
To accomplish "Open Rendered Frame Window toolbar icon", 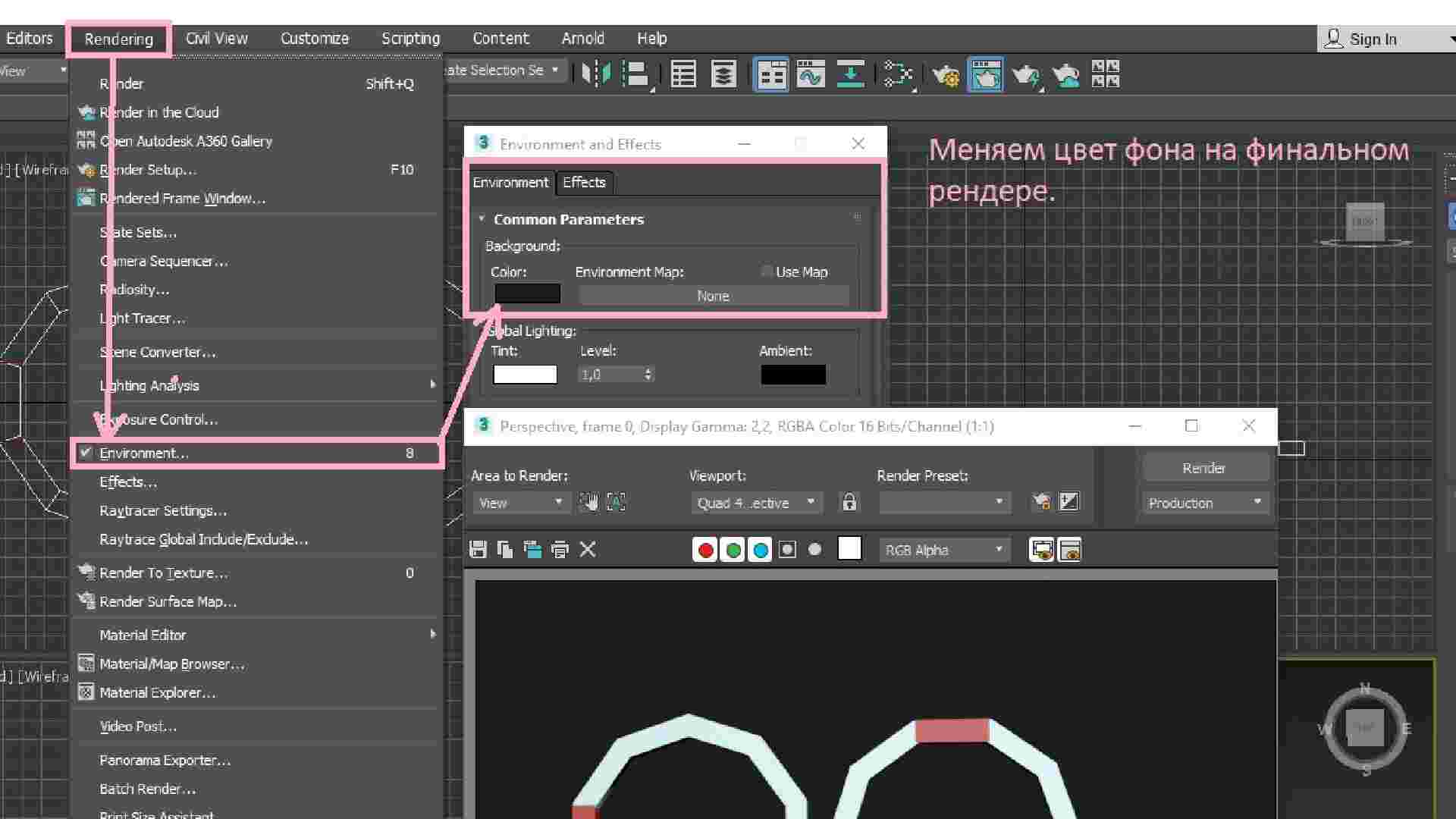I will 985,74.
